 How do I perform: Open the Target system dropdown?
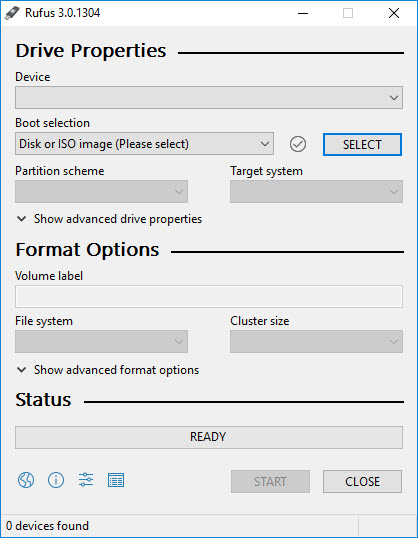[x=316, y=191]
